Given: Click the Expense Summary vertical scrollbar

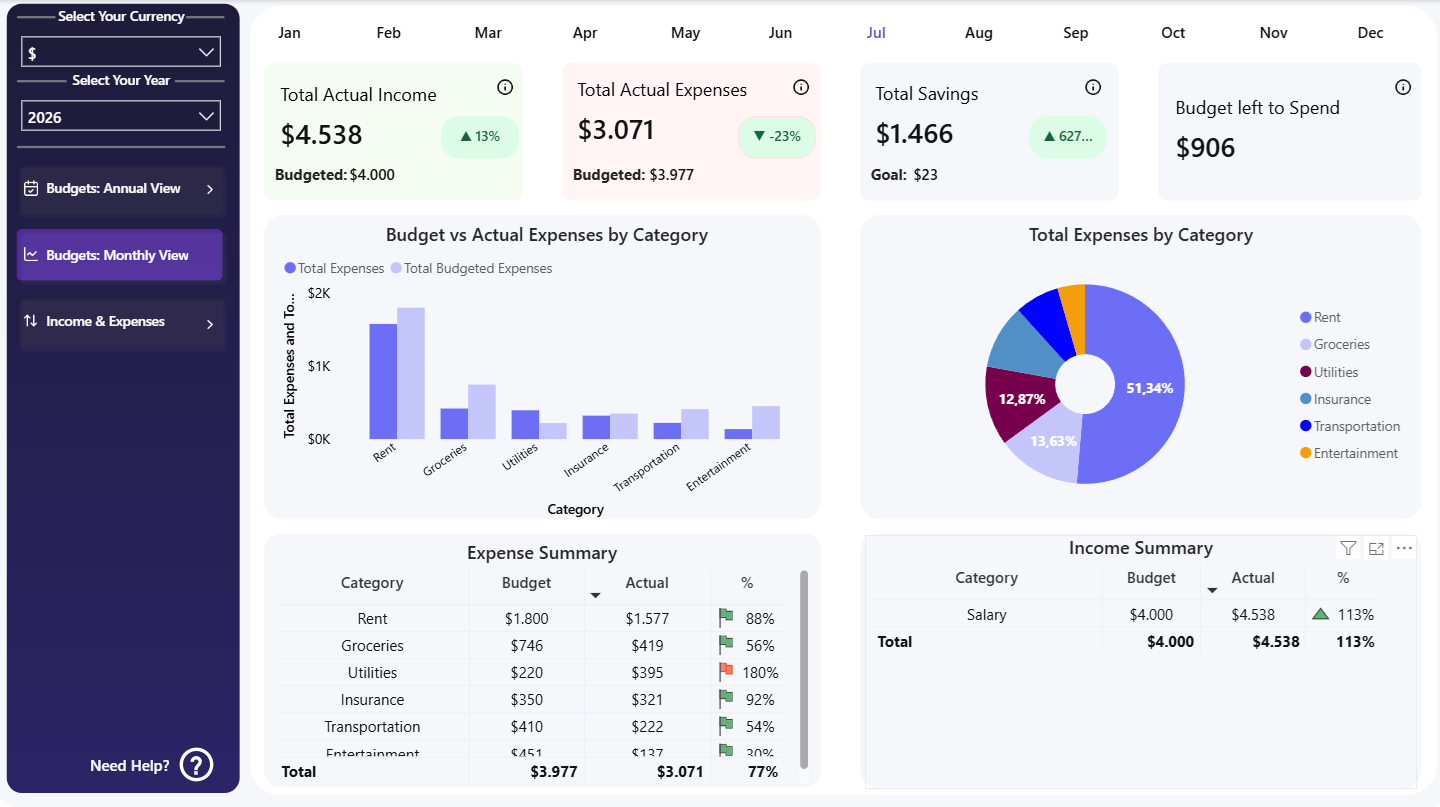Looking at the screenshot, I should [x=804, y=669].
